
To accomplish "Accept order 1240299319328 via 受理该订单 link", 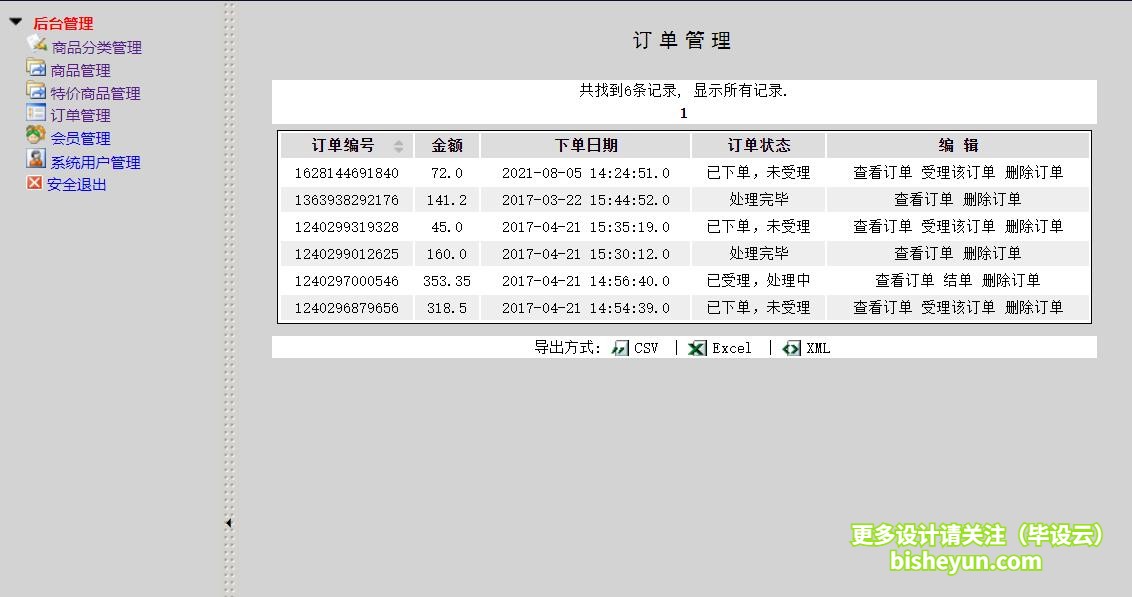I will [957, 226].
